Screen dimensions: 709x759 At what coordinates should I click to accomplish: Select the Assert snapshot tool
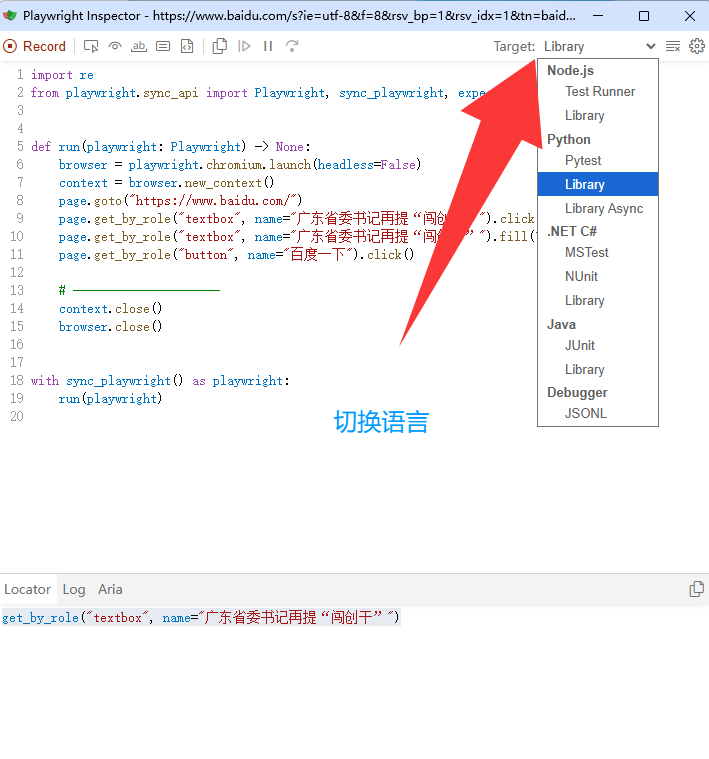(x=187, y=46)
